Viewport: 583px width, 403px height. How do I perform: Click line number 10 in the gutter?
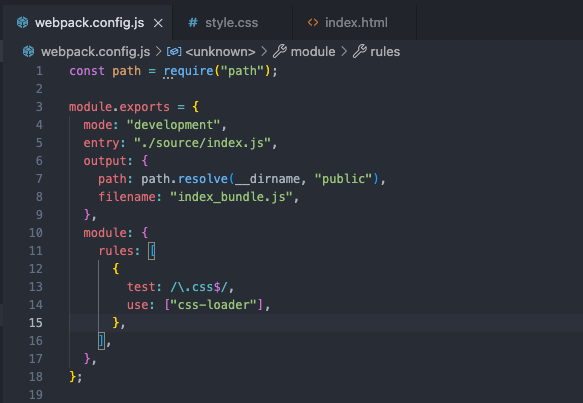pos(36,233)
